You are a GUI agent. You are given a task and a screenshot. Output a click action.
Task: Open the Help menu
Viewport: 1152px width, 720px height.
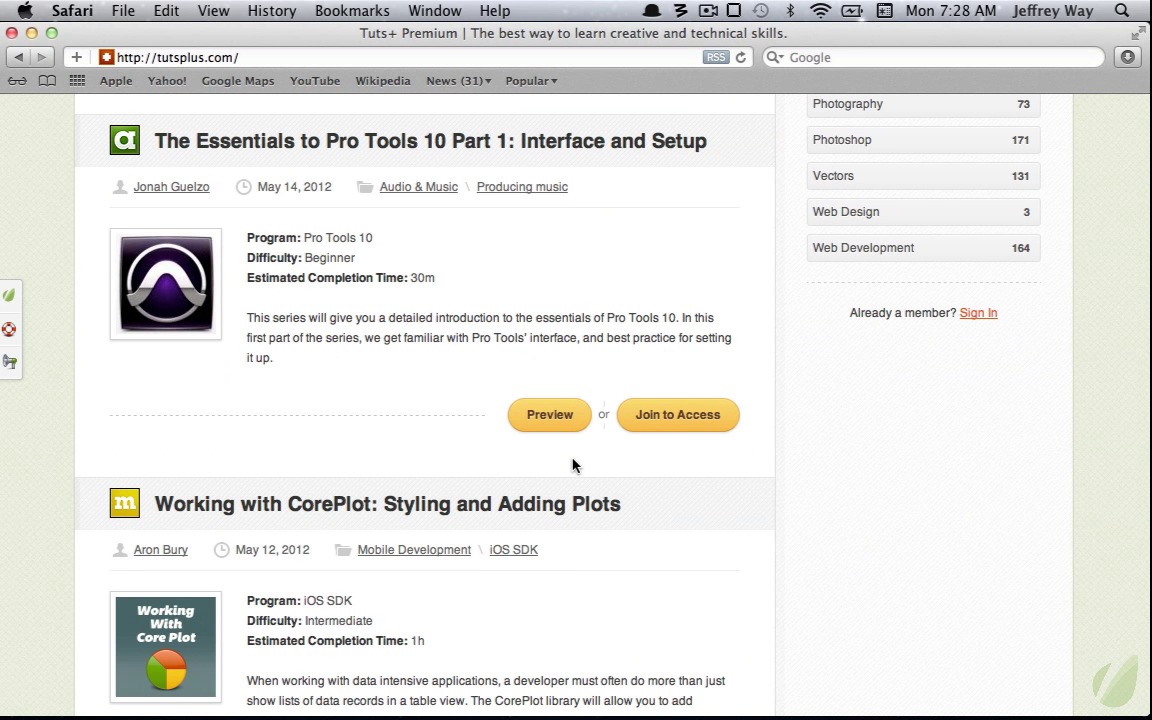494,10
